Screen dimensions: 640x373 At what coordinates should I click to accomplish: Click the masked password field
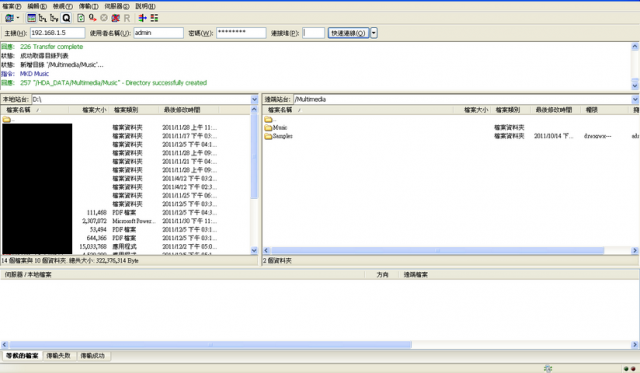point(241,33)
